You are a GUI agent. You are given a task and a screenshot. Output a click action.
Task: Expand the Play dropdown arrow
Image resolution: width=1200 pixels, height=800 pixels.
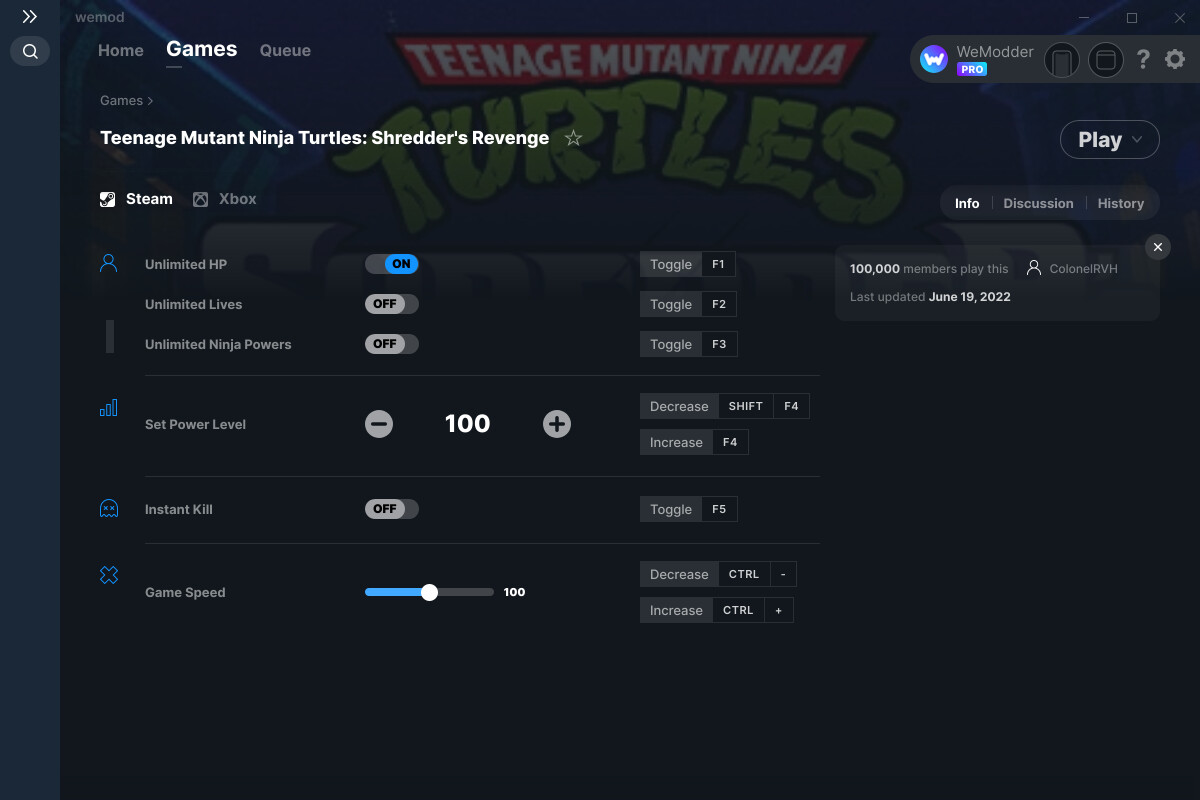coord(1137,140)
